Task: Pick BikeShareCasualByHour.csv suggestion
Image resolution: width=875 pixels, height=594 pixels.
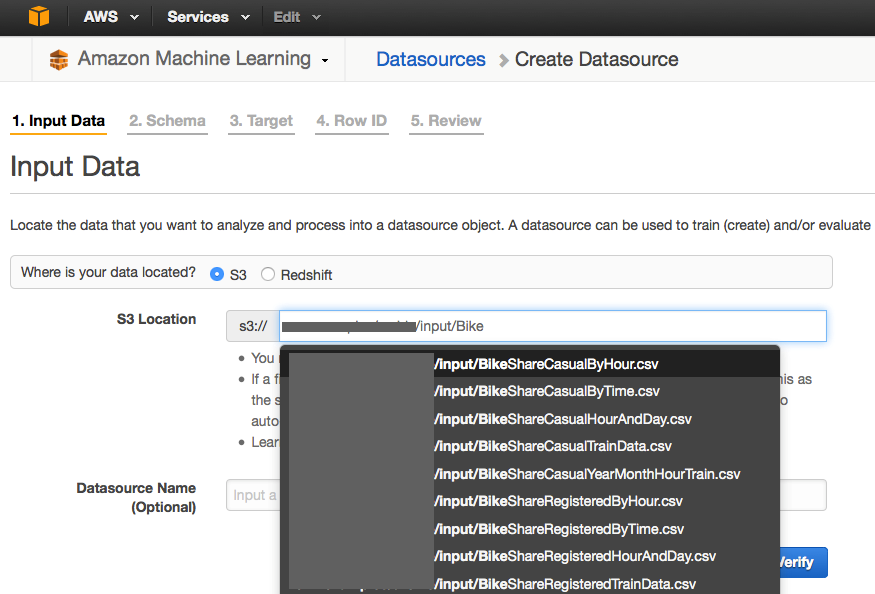Action: (530, 364)
